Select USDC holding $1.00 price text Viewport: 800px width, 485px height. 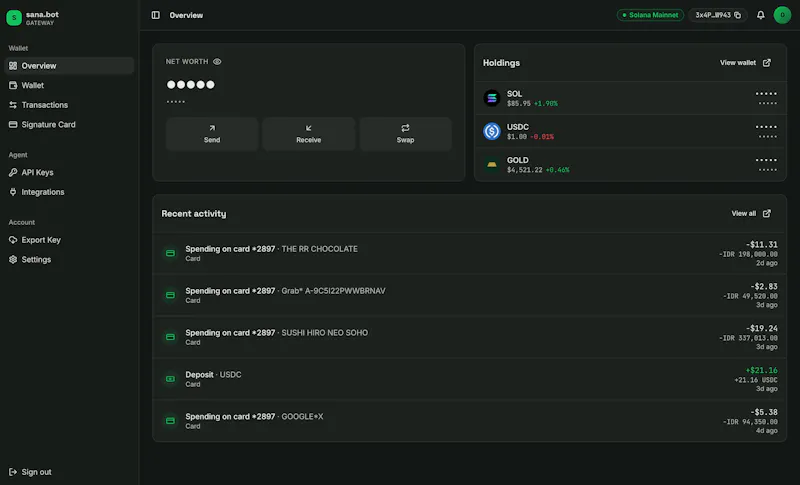[516, 137]
